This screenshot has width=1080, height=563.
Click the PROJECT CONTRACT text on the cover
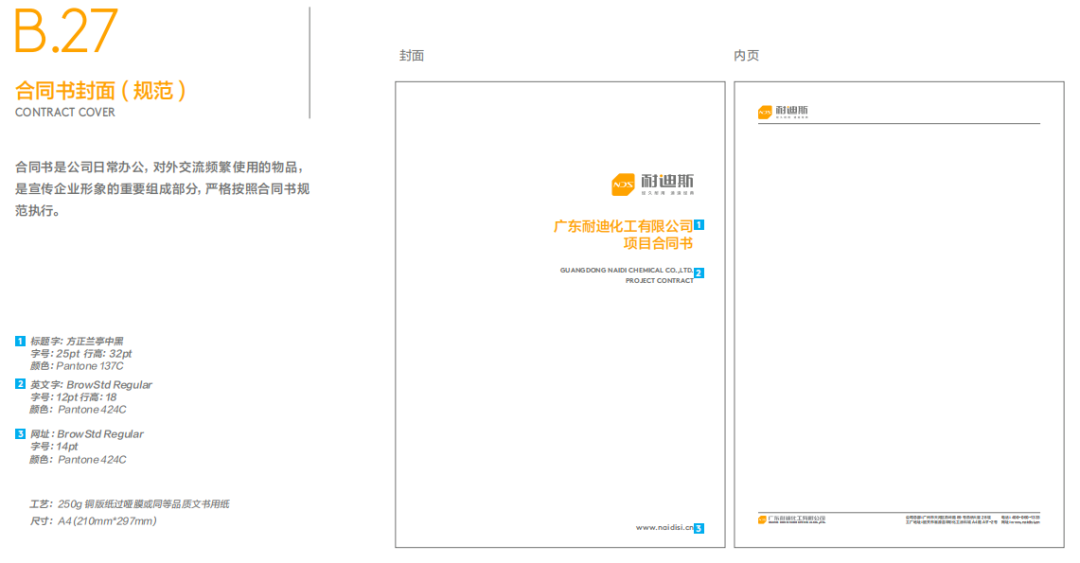659,281
